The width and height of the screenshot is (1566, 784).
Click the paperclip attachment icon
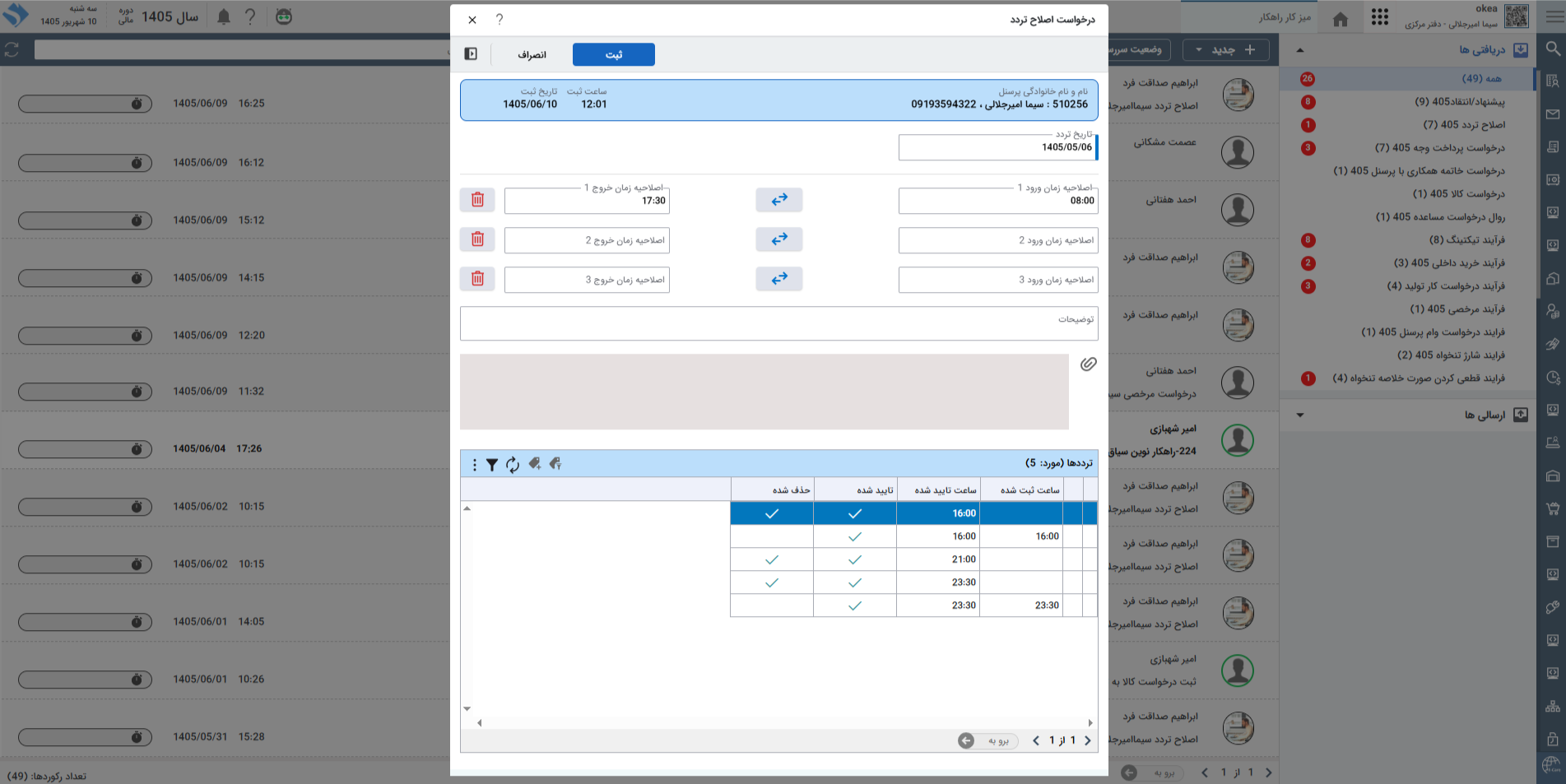(1088, 364)
